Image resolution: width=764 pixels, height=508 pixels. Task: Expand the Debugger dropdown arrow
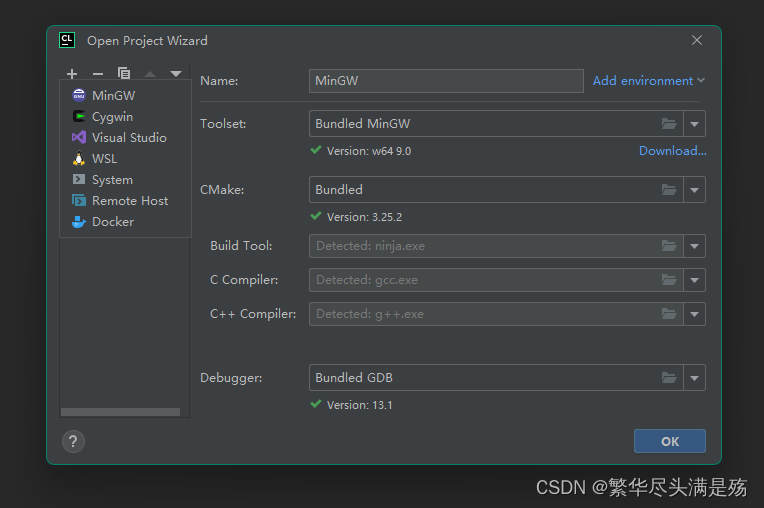coord(695,378)
